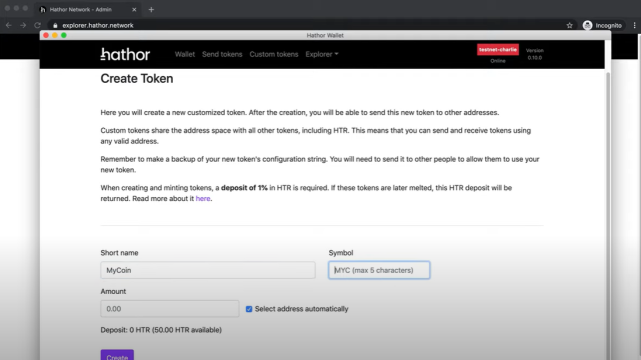The width and height of the screenshot is (641, 360).
Task: Click the Version 0.10.0 label
Action: (535, 54)
